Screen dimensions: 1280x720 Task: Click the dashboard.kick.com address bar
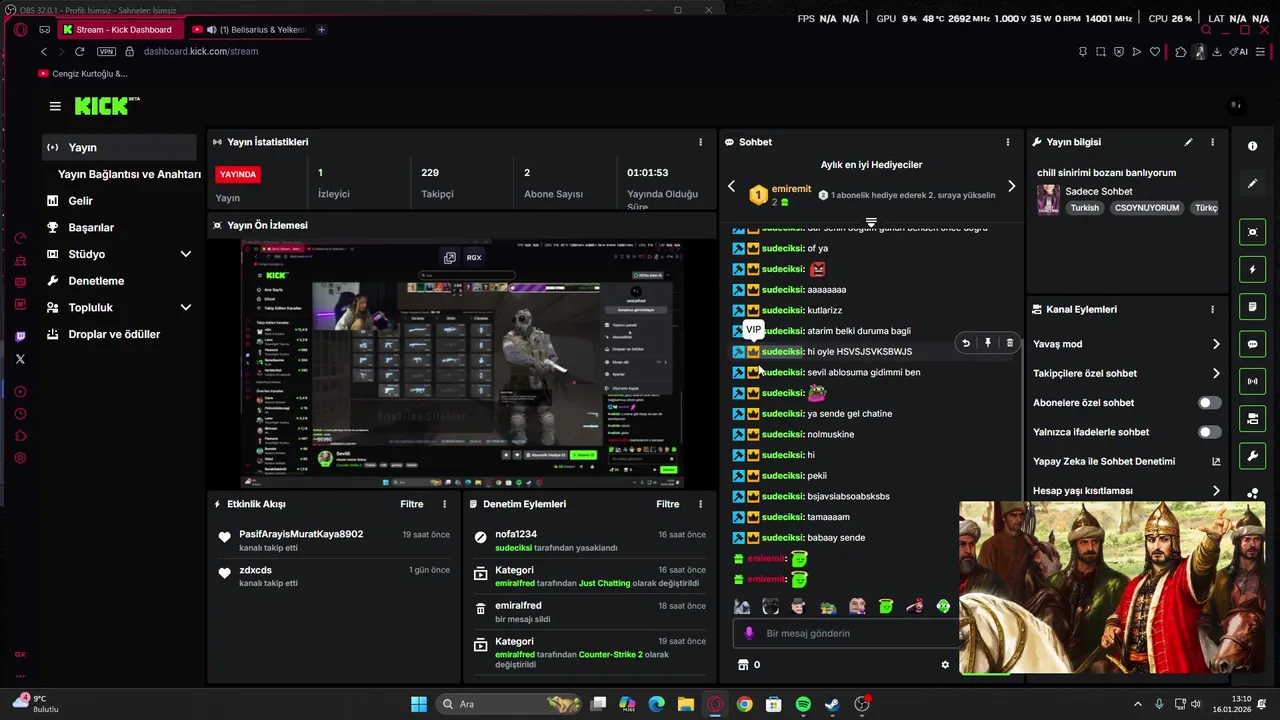coord(200,51)
